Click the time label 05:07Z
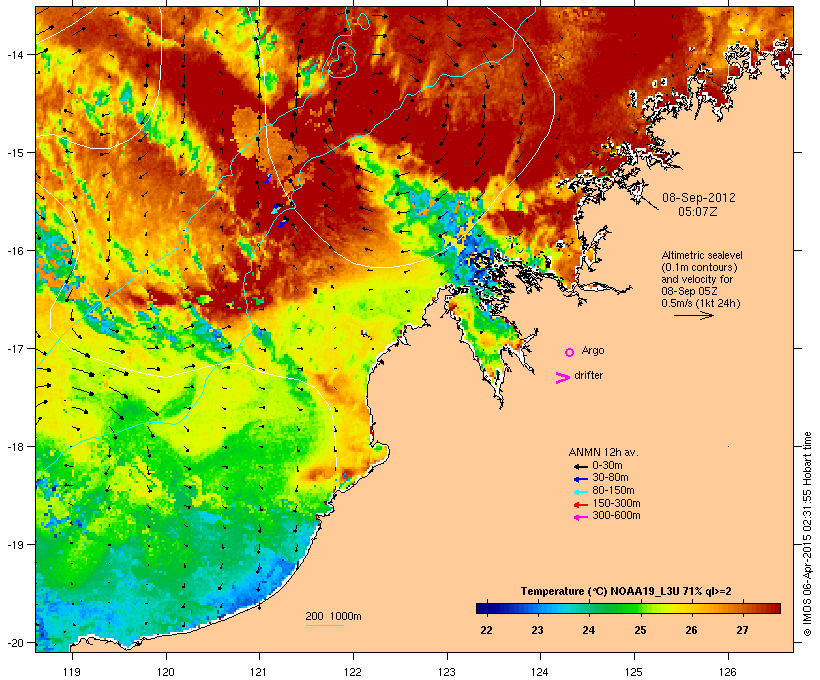 click(x=698, y=211)
